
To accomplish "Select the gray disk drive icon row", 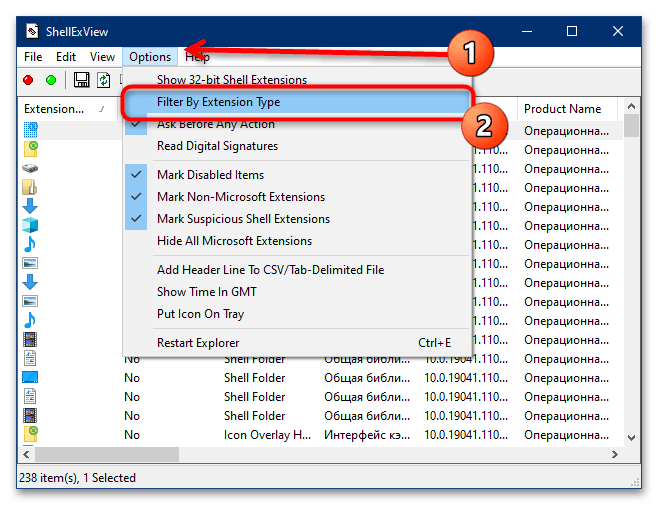I will click(x=30, y=168).
